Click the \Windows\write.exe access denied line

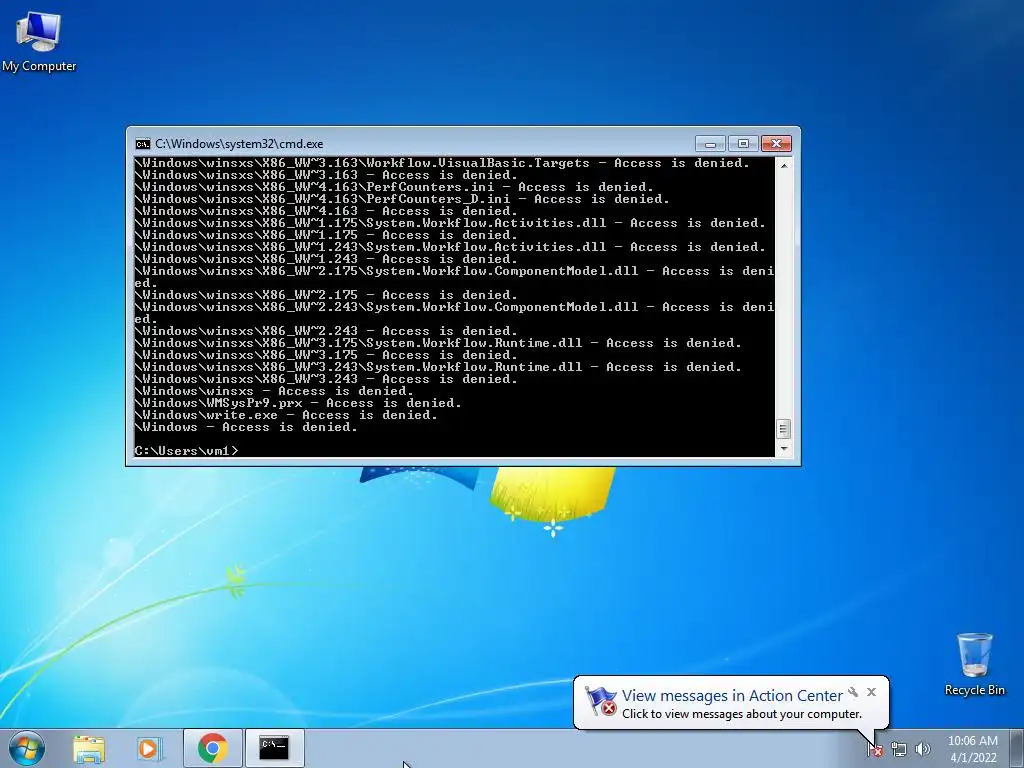pos(286,415)
